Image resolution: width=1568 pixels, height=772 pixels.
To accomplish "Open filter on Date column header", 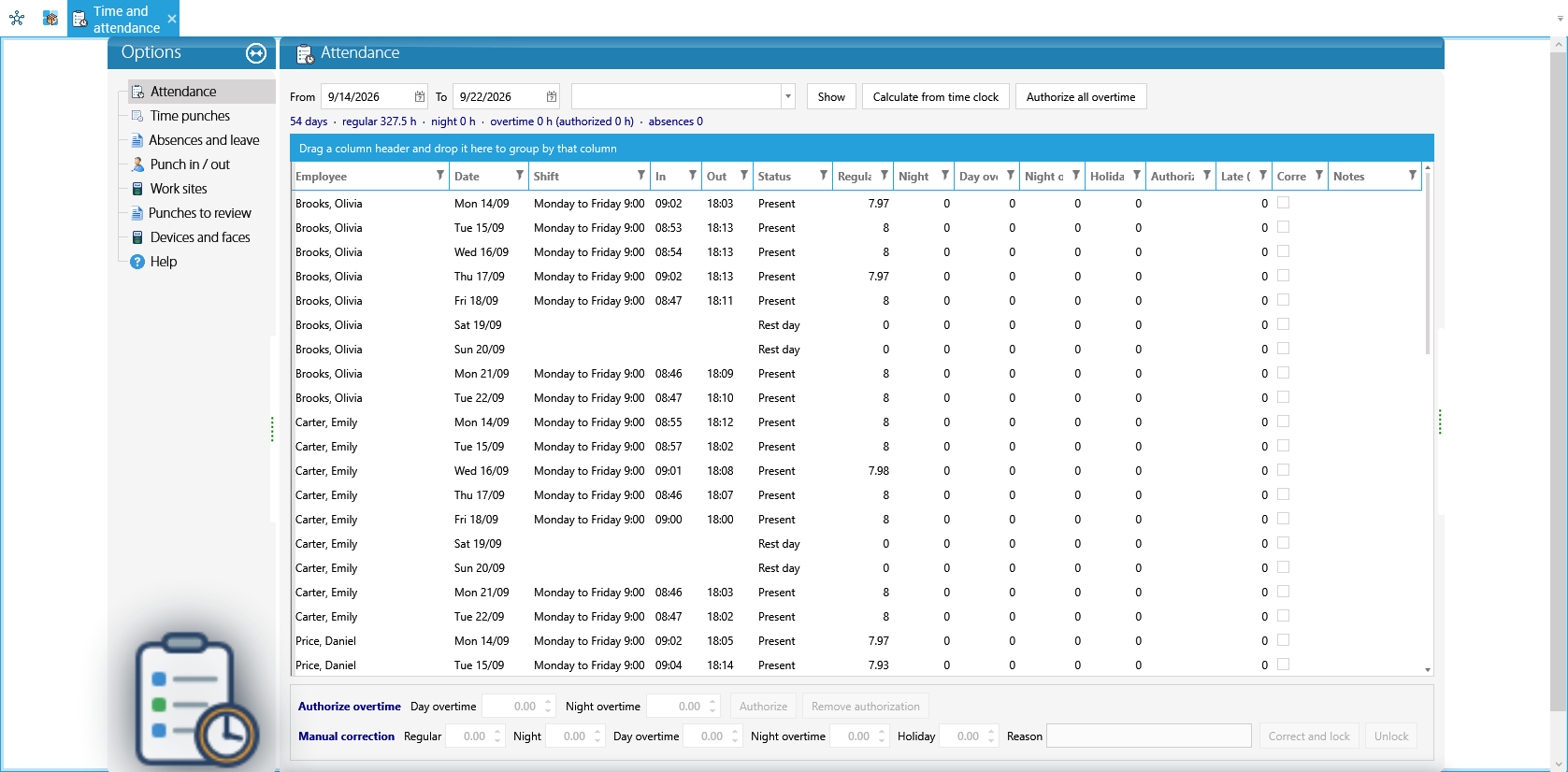I will pos(520,176).
